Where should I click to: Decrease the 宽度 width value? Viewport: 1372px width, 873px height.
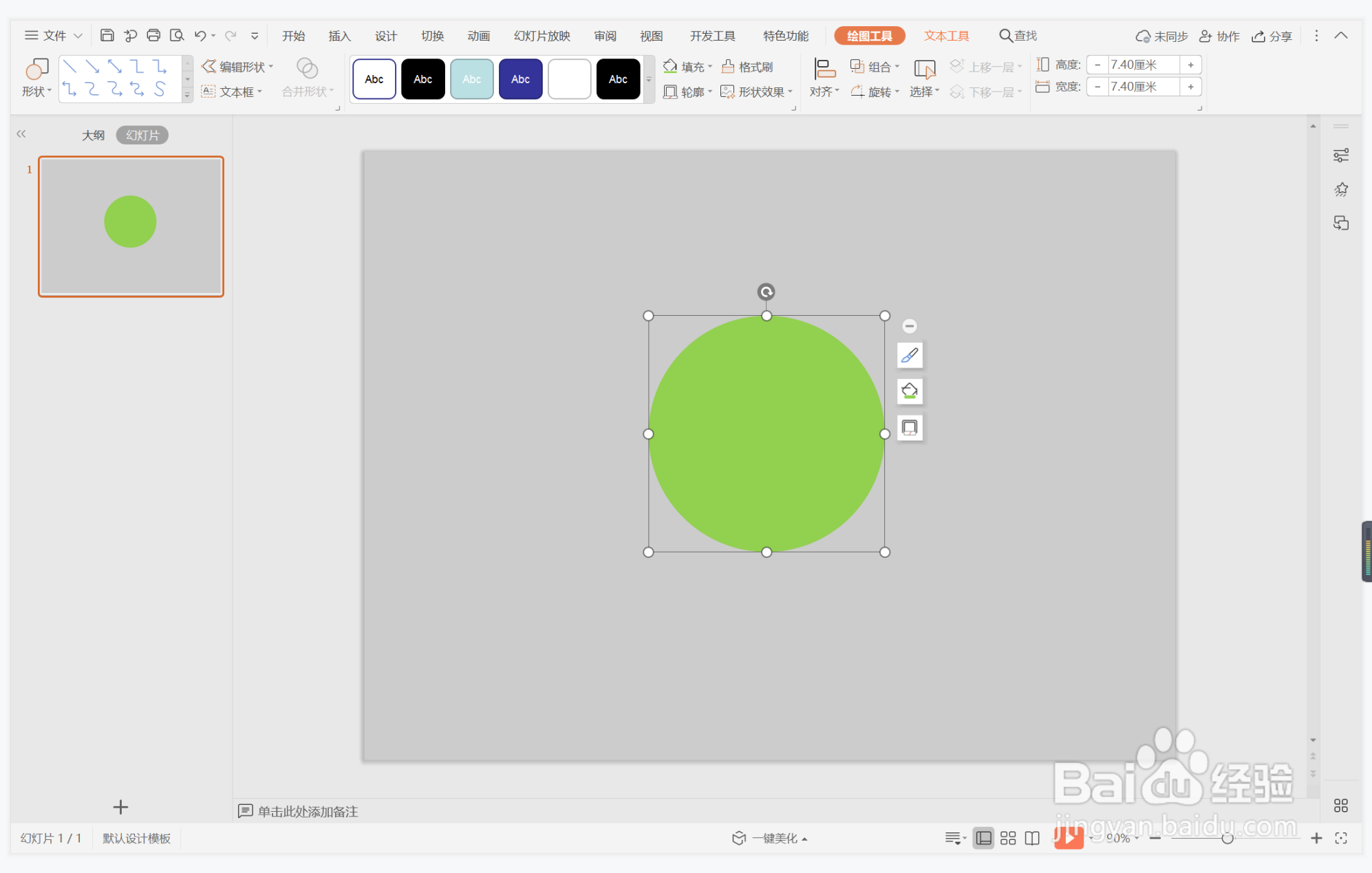(x=1097, y=87)
